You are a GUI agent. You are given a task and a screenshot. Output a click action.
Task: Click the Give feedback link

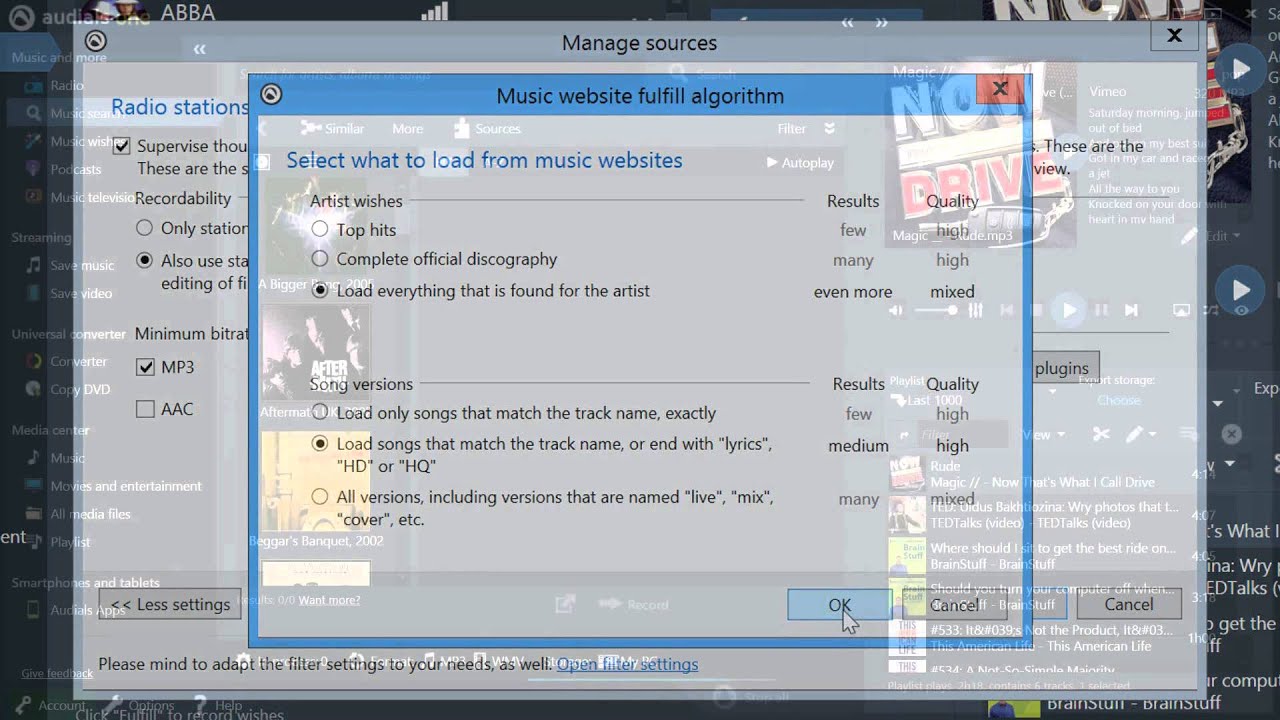(x=57, y=673)
